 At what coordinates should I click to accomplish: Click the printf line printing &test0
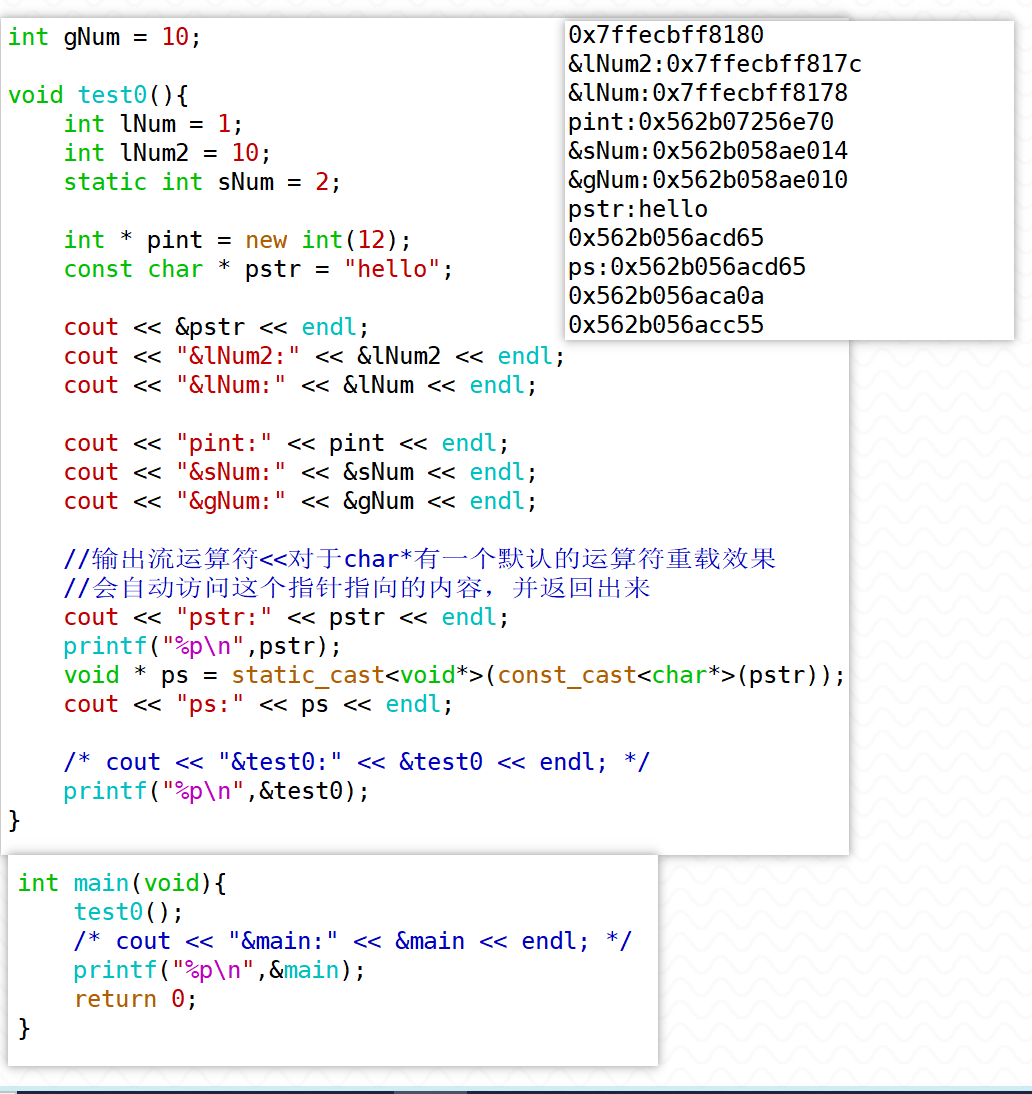pyautogui.click(x=216, y=791)
